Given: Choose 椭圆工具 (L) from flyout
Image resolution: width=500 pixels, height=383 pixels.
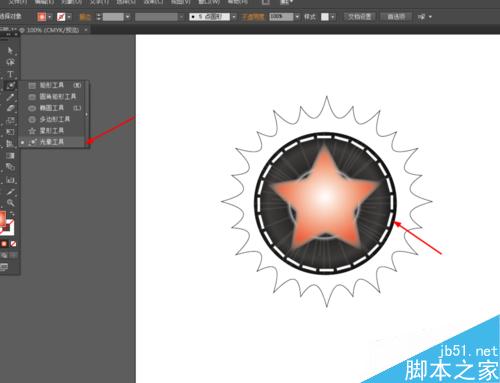Looking at the screenshot, I should 54,108.
